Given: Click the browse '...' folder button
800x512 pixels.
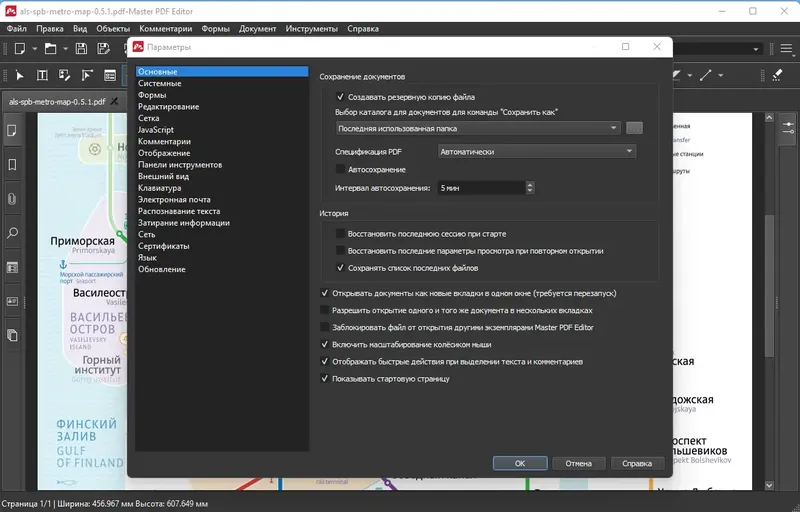Looking at the screenshot, I should click(634, 128).
